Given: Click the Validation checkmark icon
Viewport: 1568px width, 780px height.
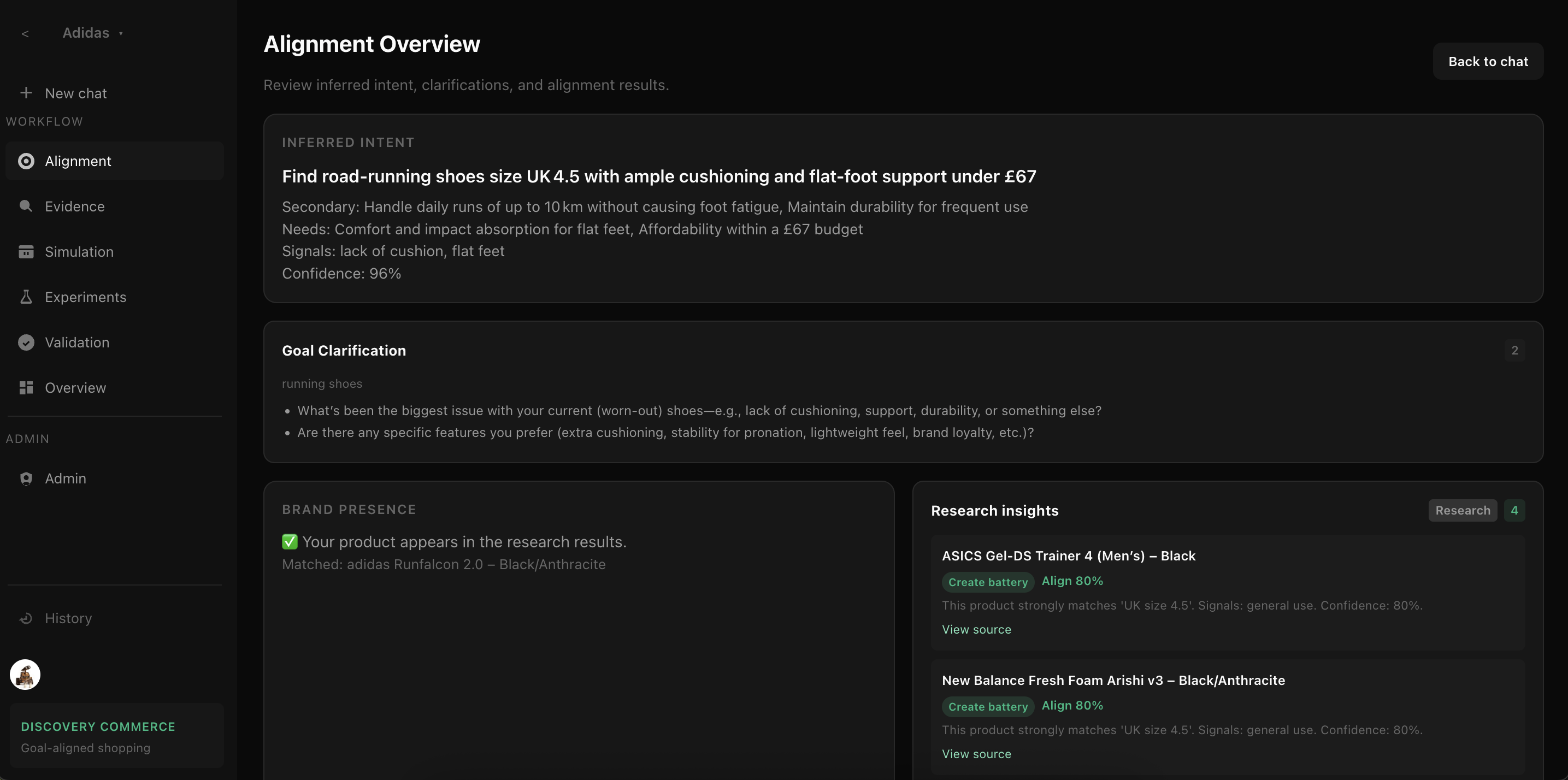Looking at the screenshot, I should click(26, 342).
